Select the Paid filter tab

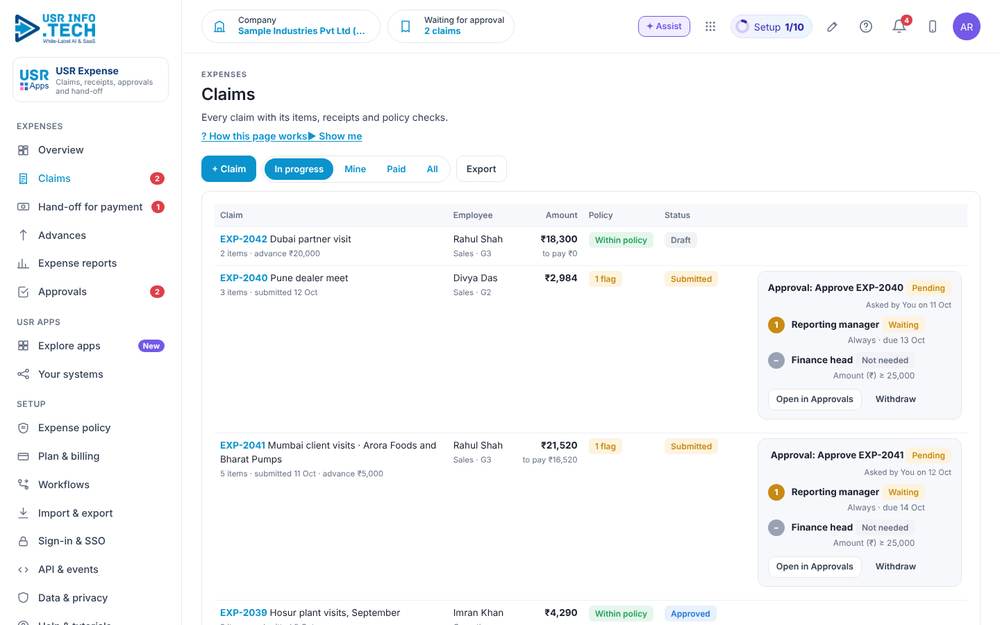(396, 169)
